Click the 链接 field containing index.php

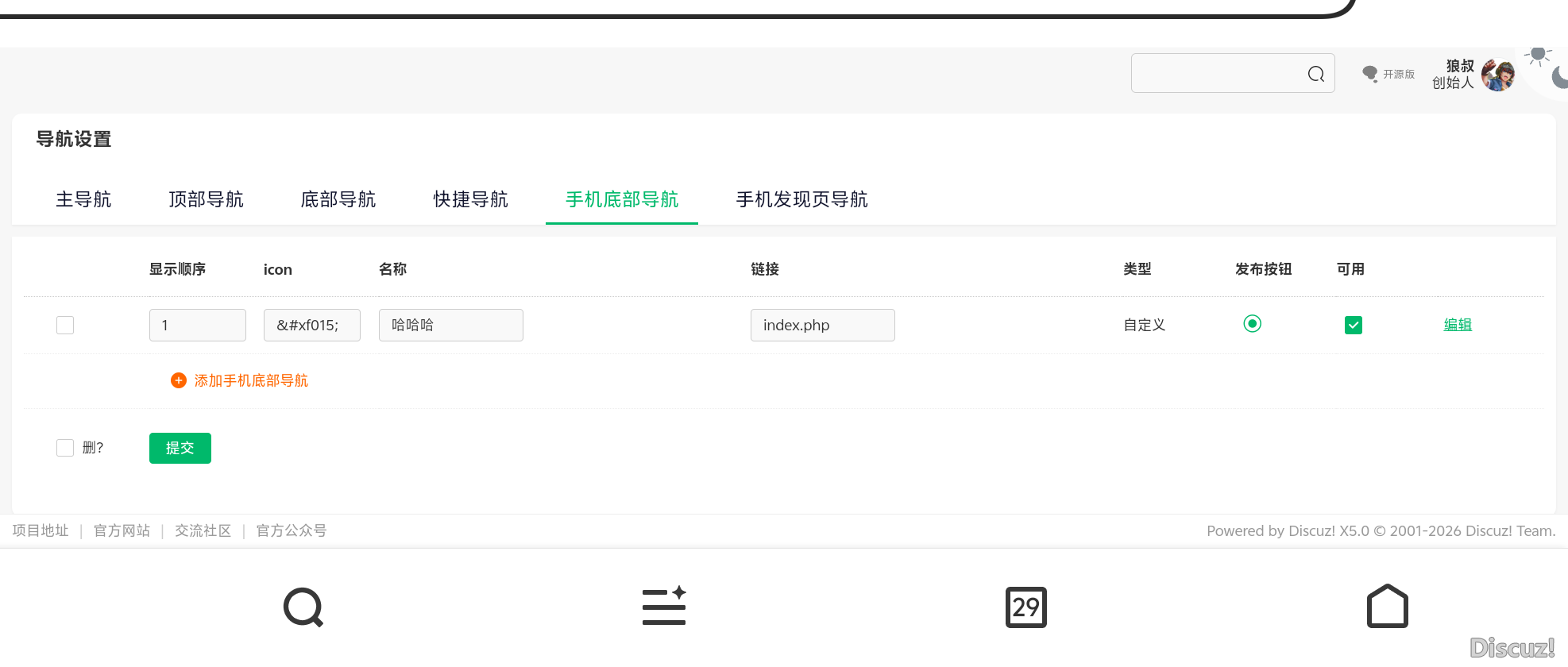[823, 325]
